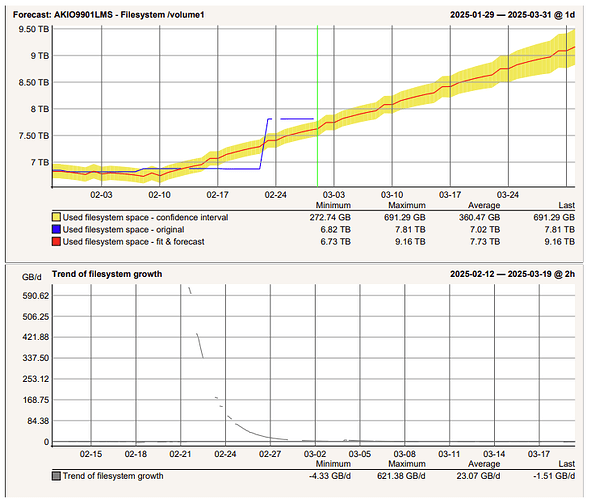Screen dimensions: 591x499
Task: Click the 84.38 axis value
Action: point(38,421)
